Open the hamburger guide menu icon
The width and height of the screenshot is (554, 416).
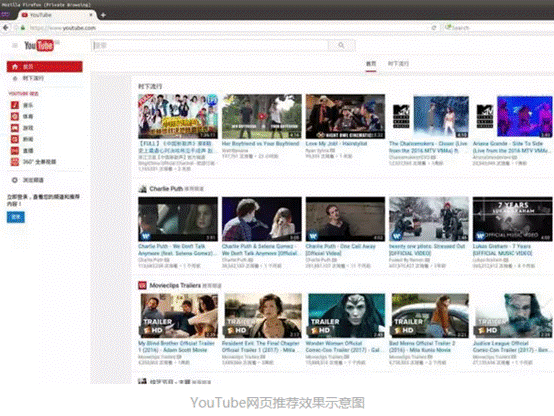point(15,46)
